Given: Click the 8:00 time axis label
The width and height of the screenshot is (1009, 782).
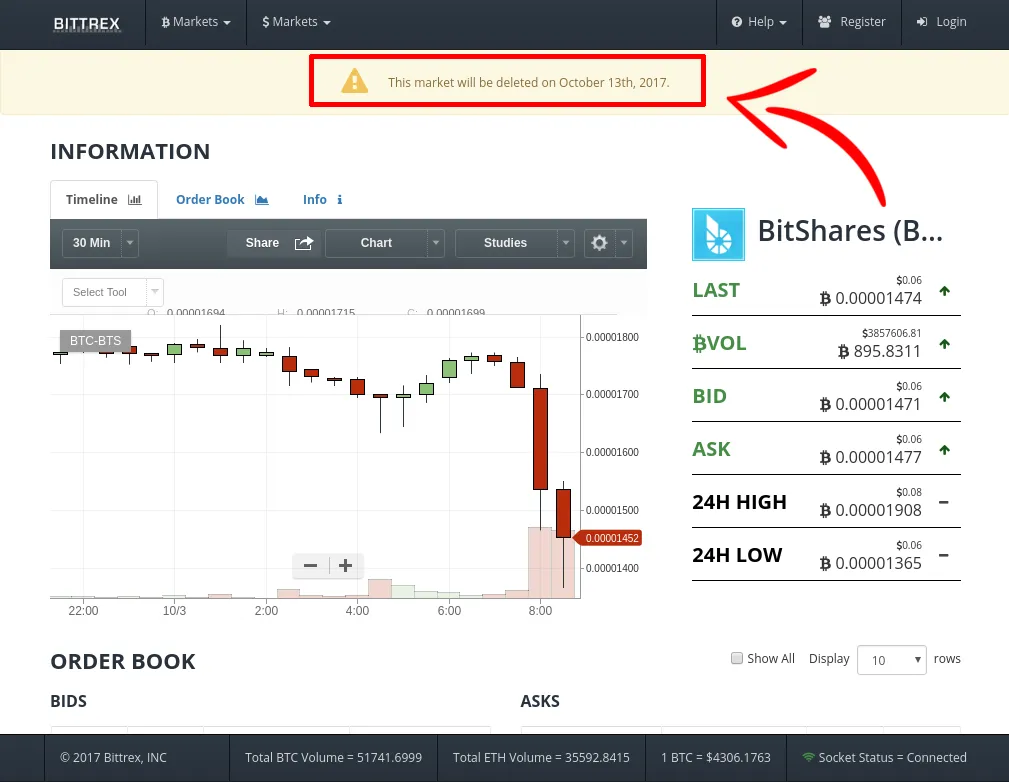Looking at the screenshot, I should 541,611.
